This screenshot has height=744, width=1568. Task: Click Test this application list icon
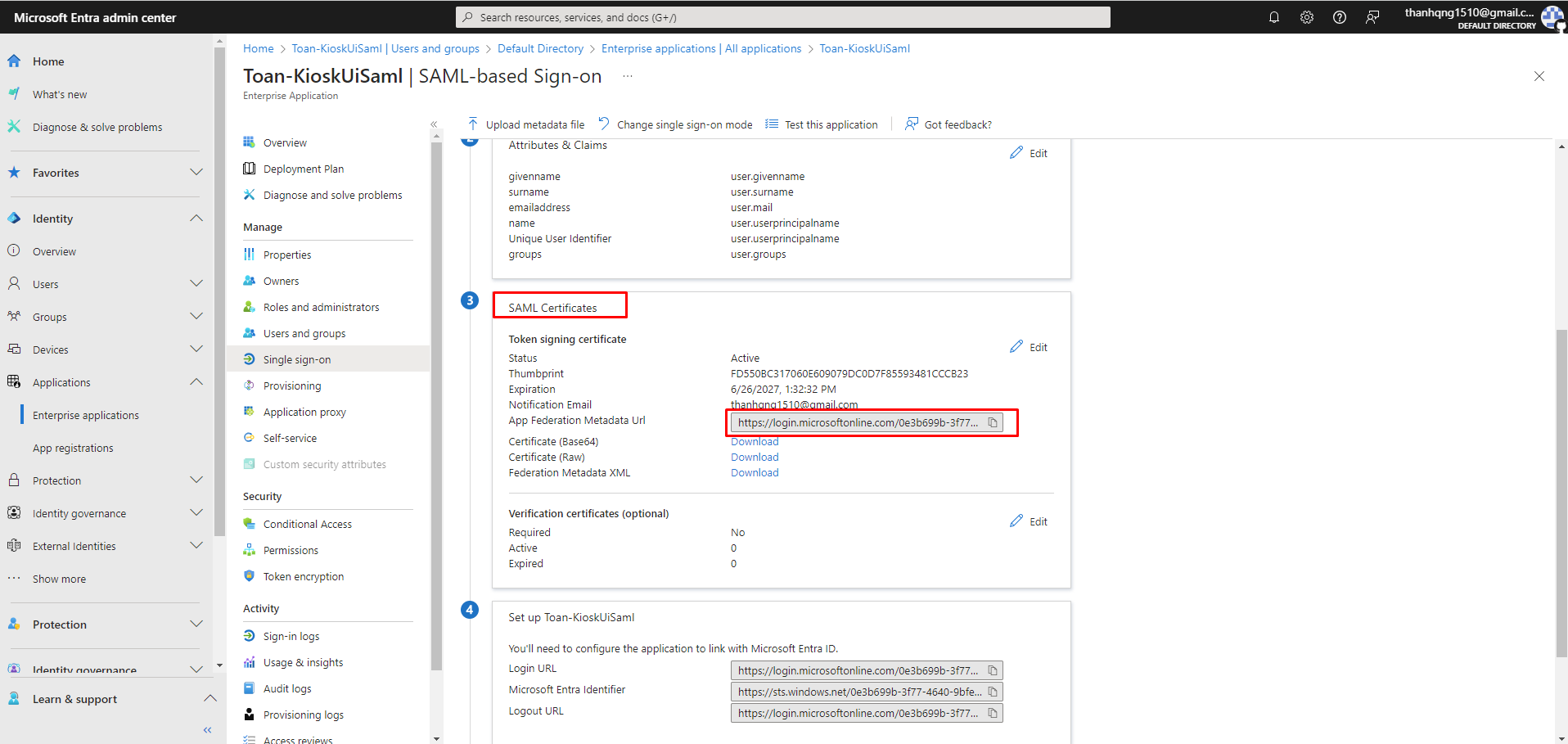pyautogui.click(x=772, y=124)
